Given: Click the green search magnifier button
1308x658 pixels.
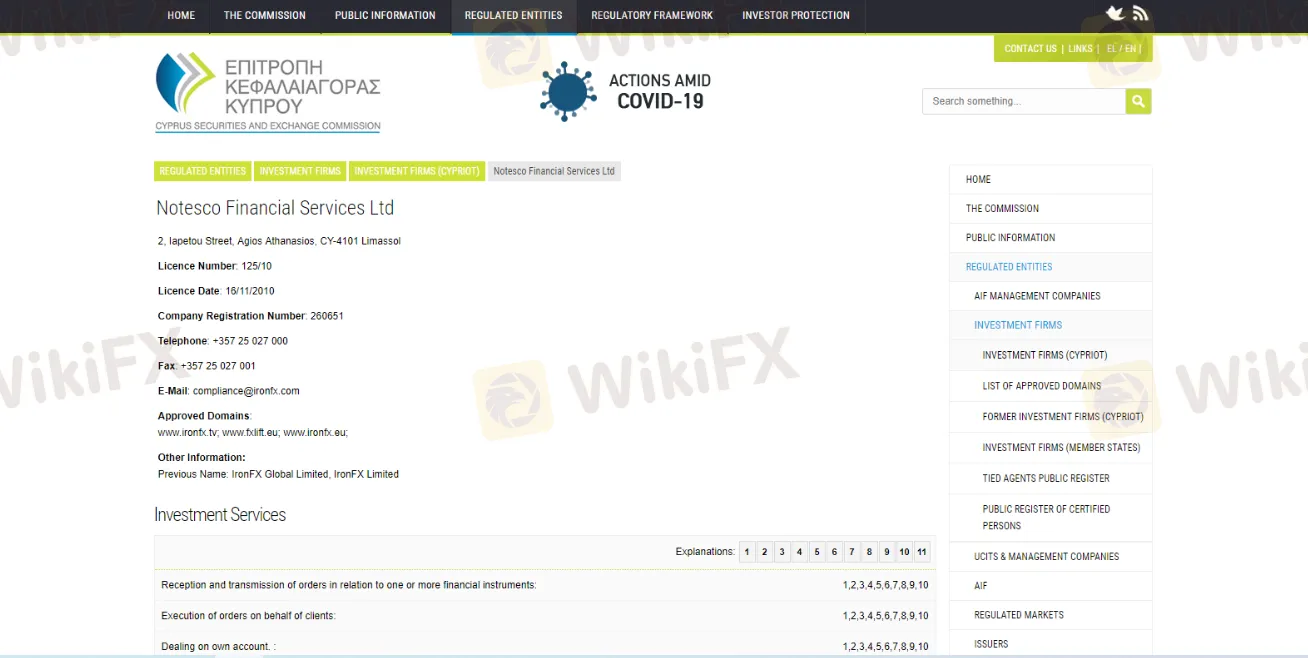Looking at the screenshot, I should click(1138, 101).
